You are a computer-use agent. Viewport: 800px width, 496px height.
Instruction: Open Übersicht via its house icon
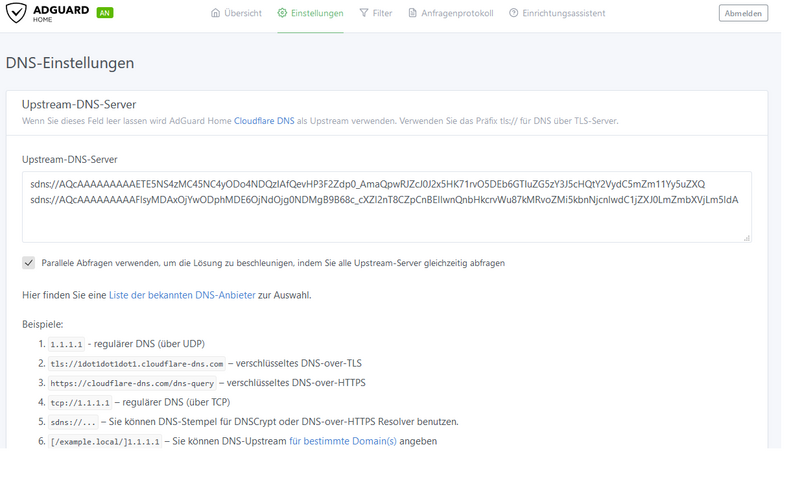click(x=216, y=13)
